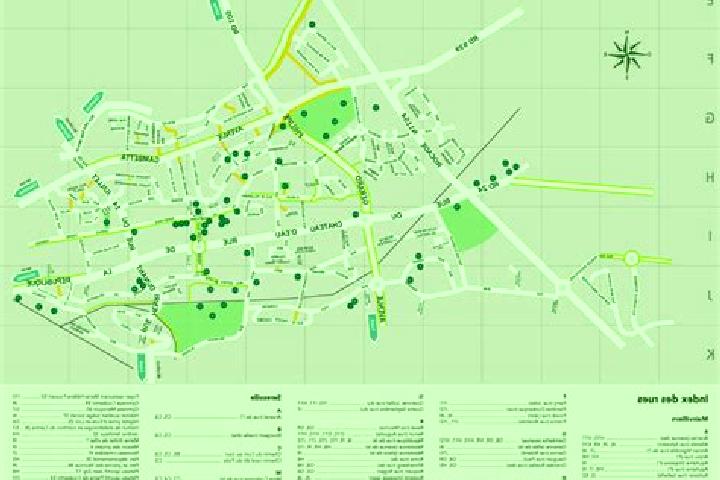
Task: Click the teal direction arrow at the bottom left
Action: (141, 366)
